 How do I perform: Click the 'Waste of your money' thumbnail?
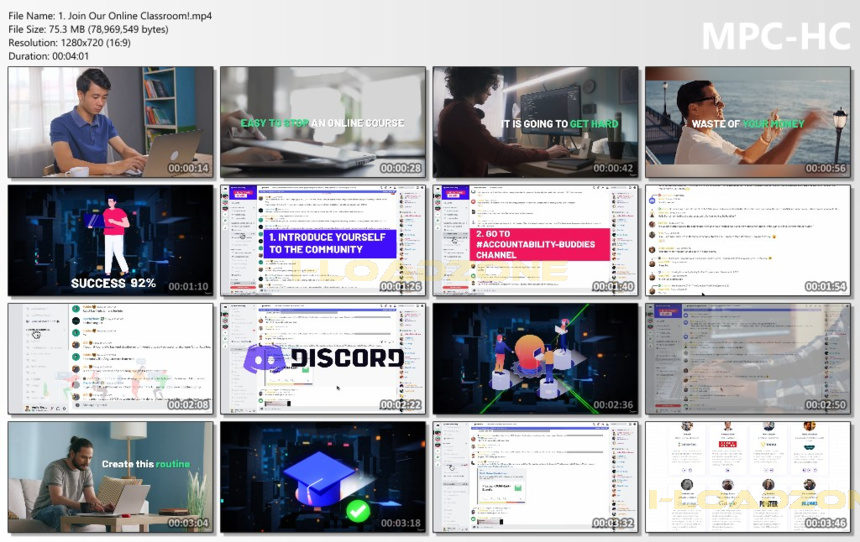[x=748, y=122]
